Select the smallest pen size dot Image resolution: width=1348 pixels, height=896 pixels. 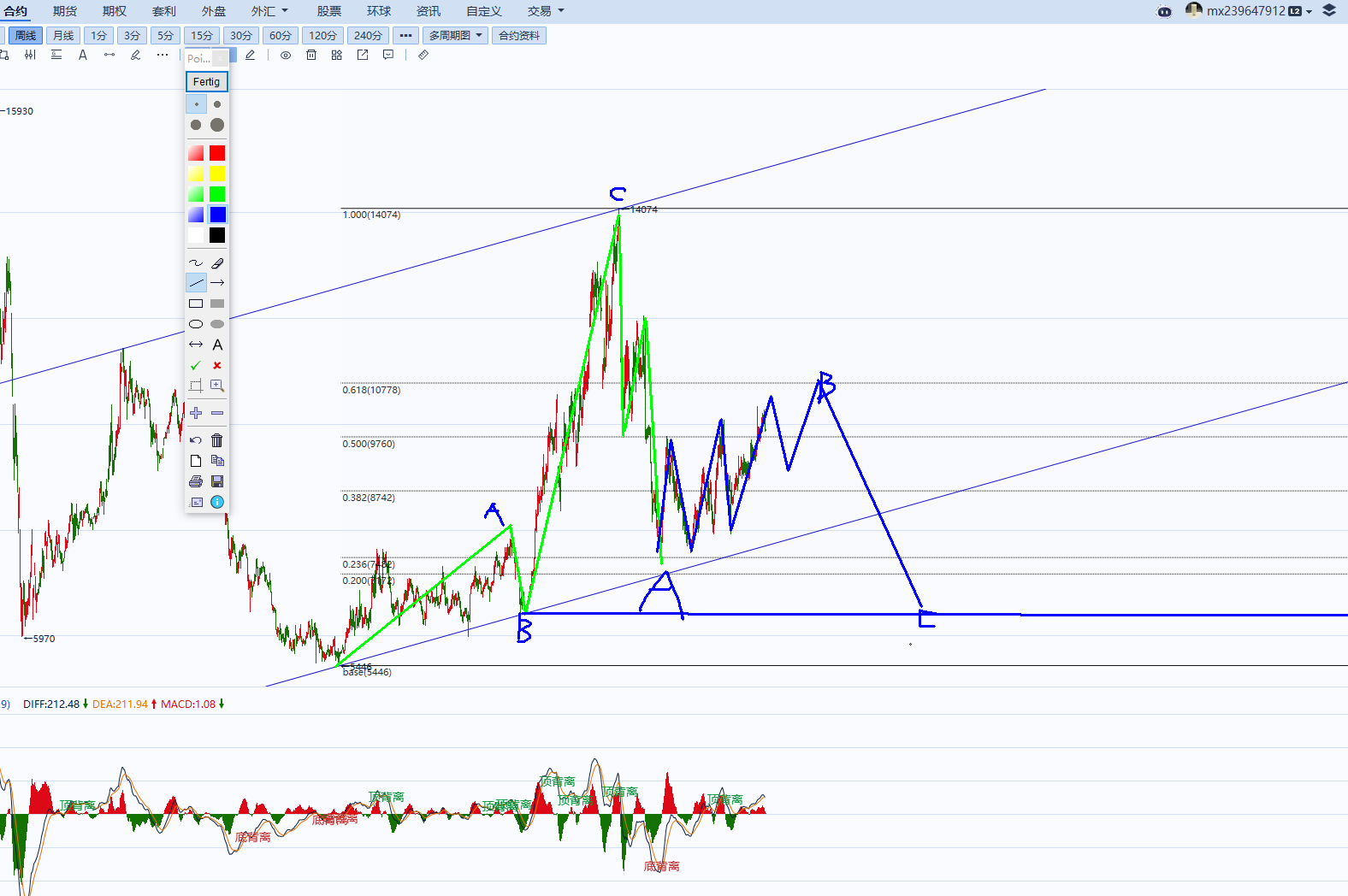pyautogui.click(x=196, y=104)
